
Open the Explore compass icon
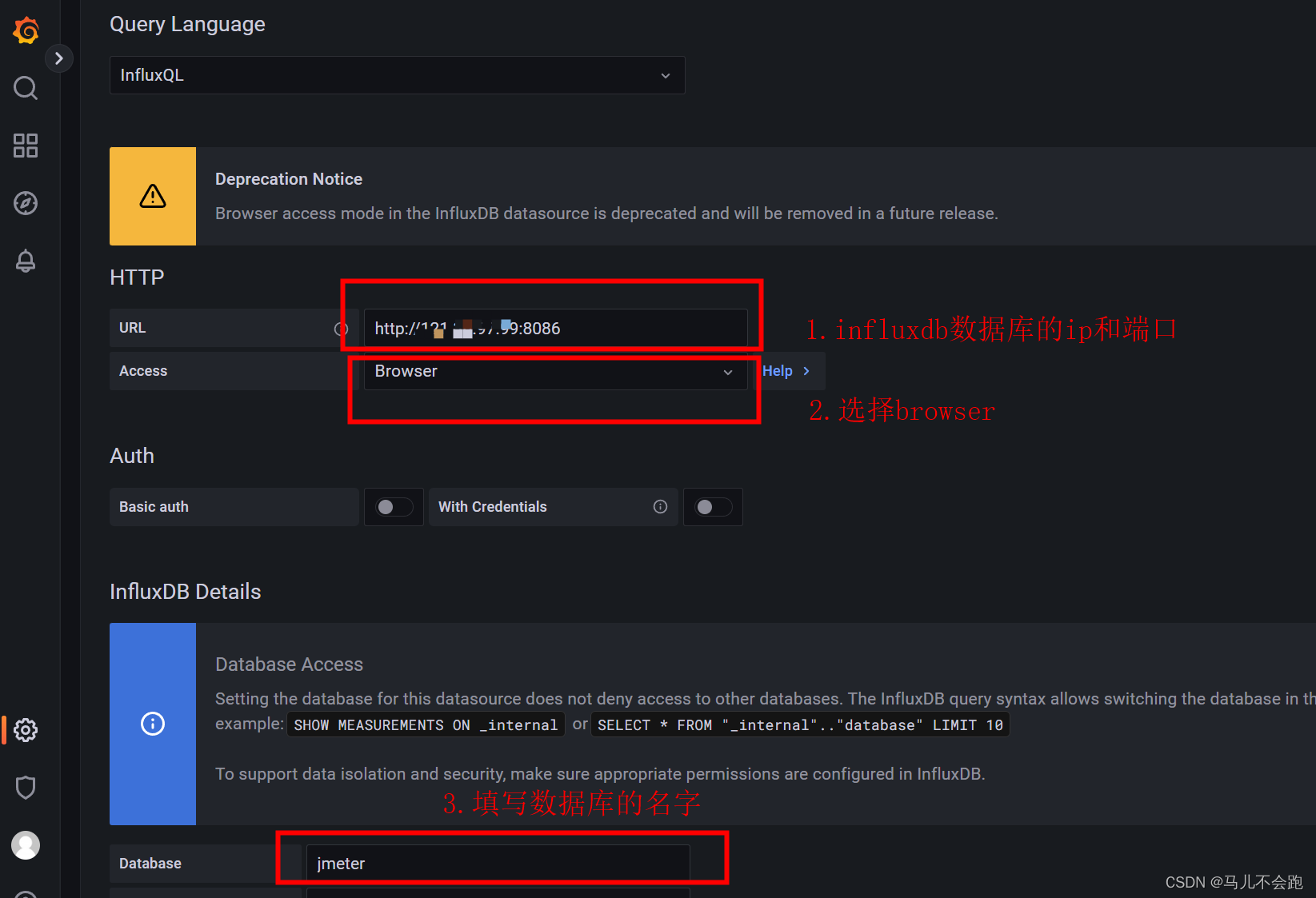pos(26,203)
